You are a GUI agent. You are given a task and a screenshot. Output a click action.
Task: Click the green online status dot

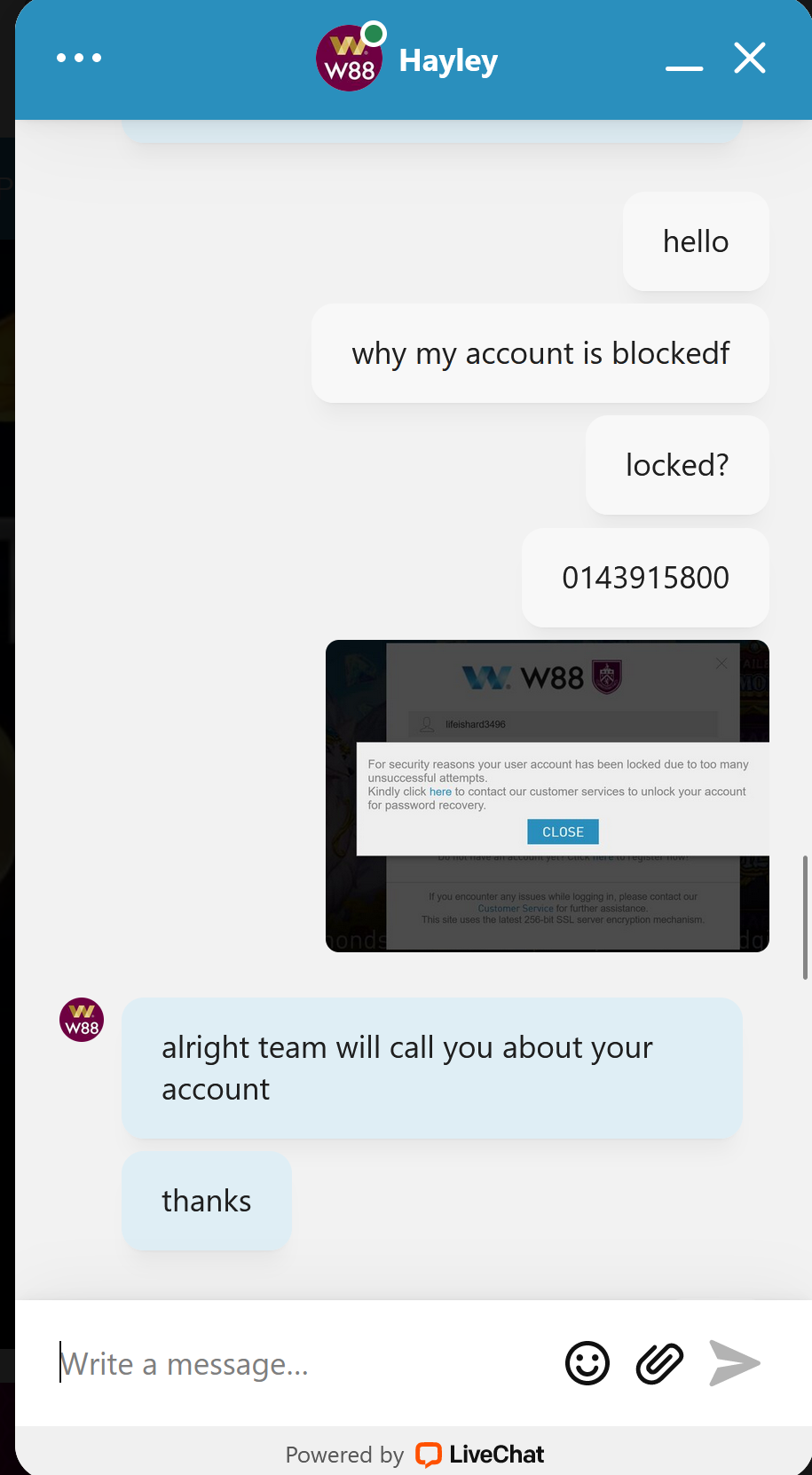pos(374,34)
